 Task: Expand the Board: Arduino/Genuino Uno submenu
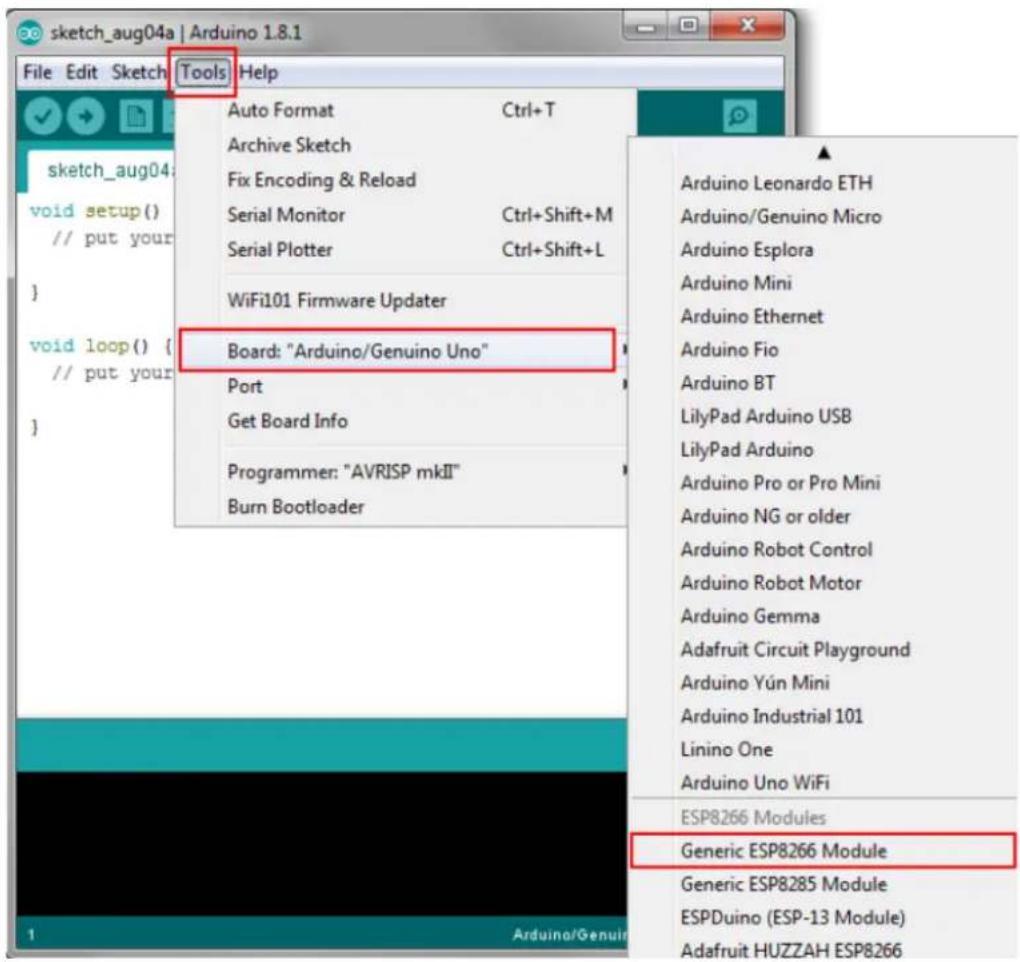pos(397,351)
